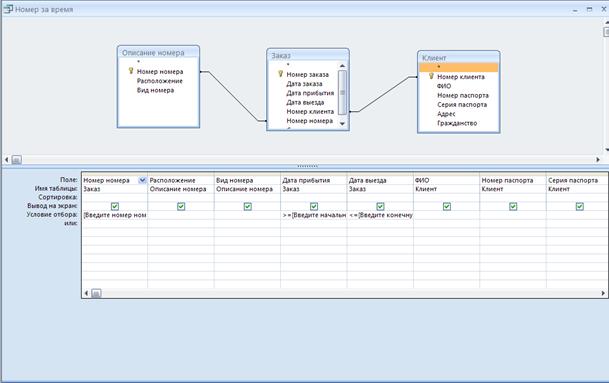Select Вид номера in Описание номера table
609x383 pixels.
155,90
